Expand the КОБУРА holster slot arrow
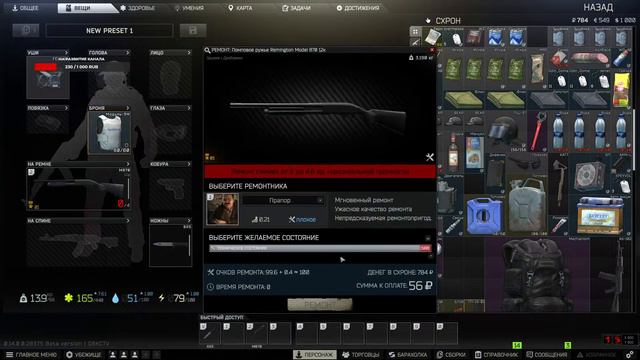The height and width of the screenshot is (360, 640). click(x=189, y=164)
